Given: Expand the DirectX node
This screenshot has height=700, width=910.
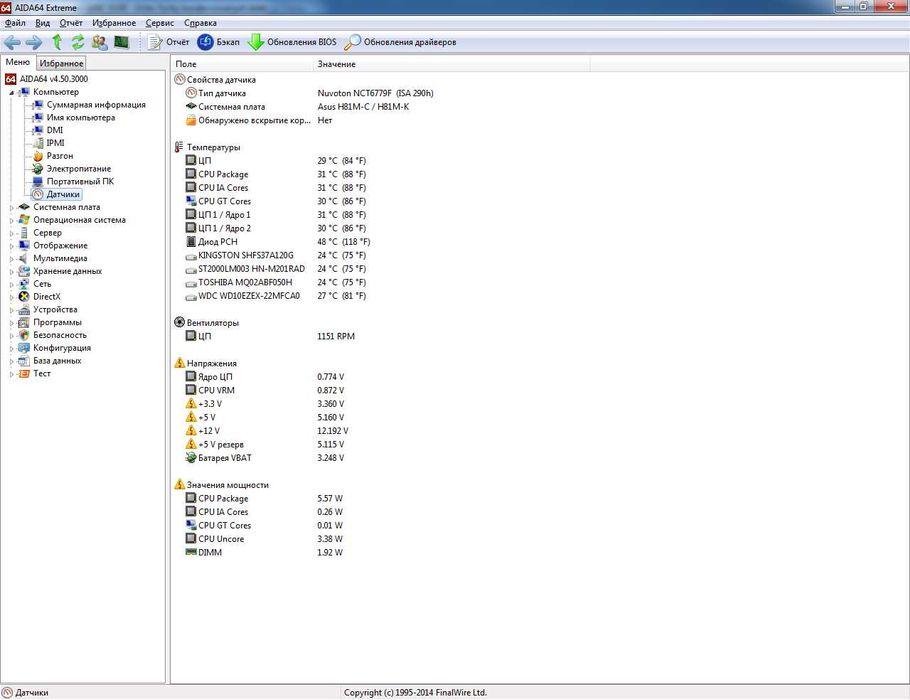Looking at the screenshot, I should pyautogui.click(x=12, y=297).
